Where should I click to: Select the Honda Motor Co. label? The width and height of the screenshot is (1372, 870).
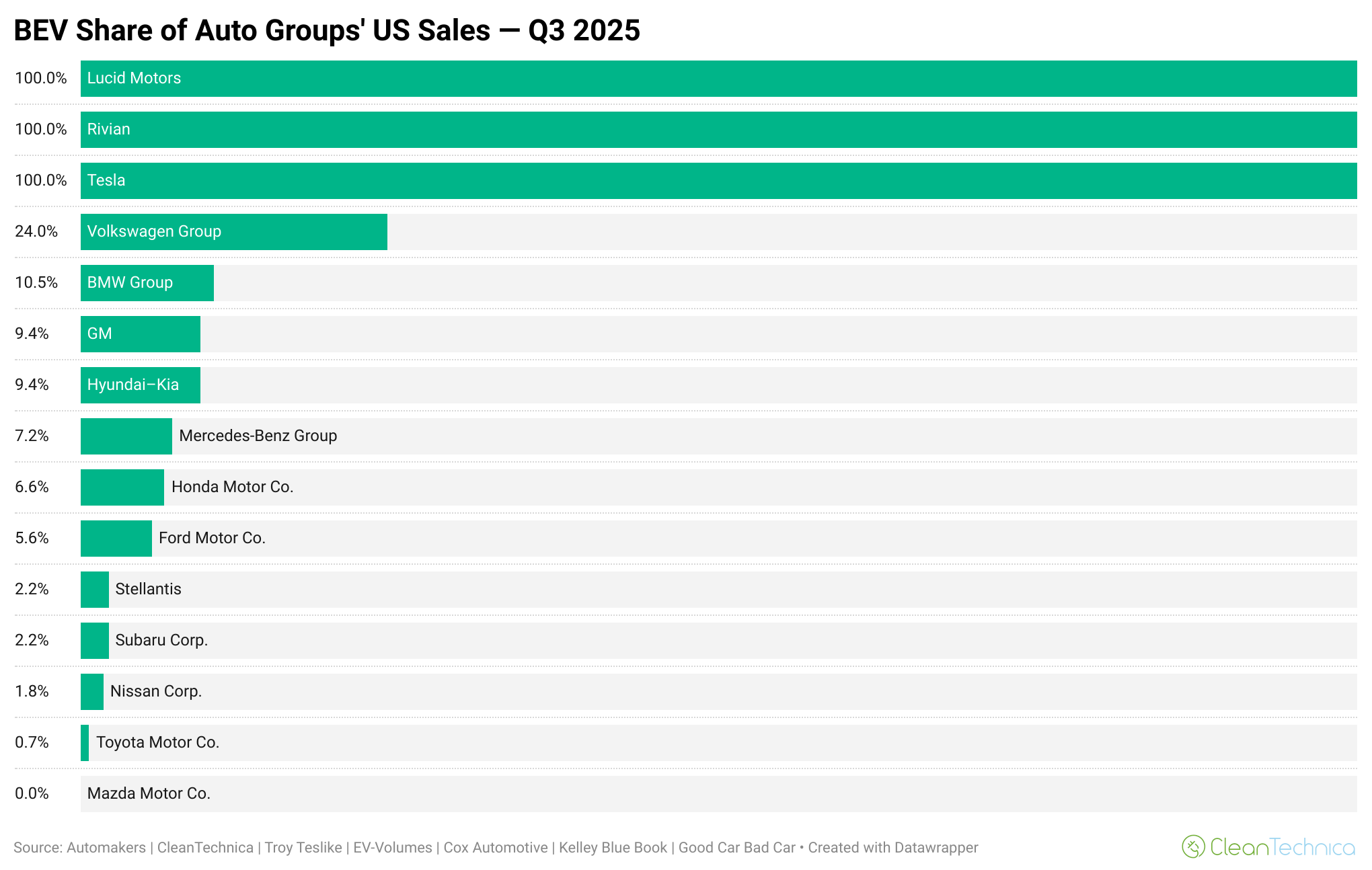point(232,487)
